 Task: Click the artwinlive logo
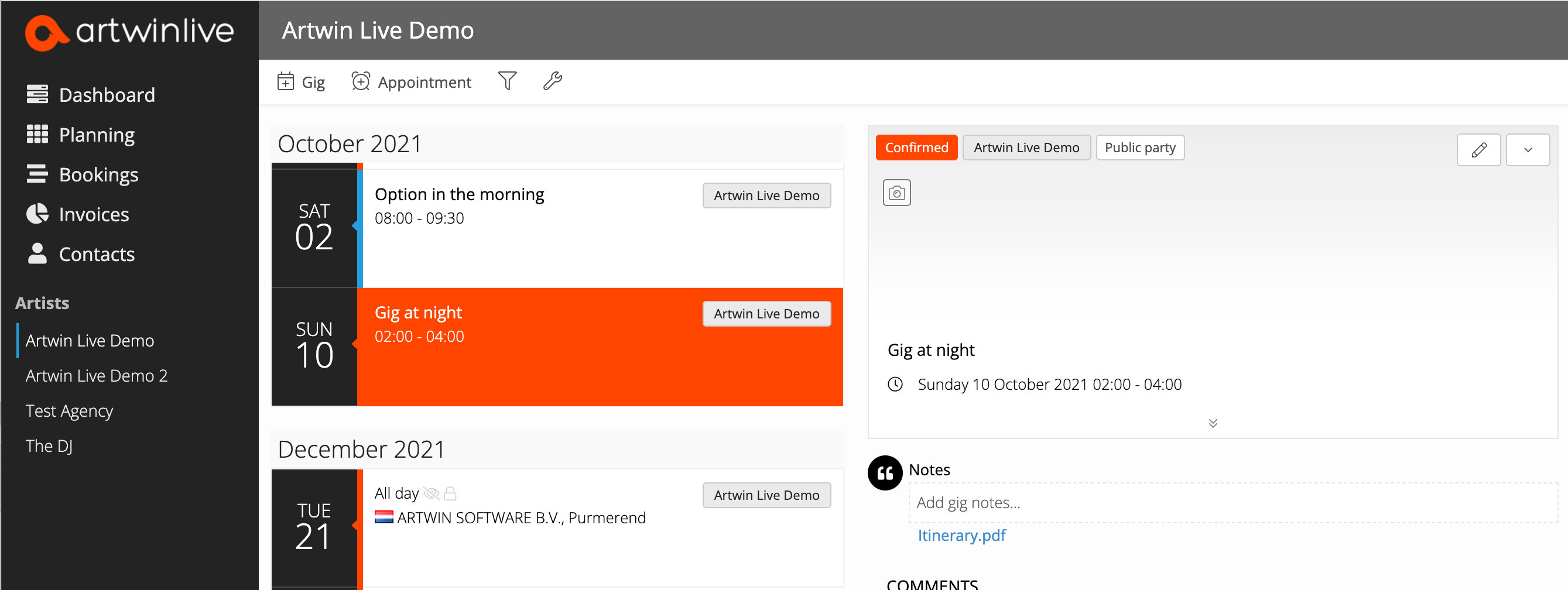[129, 32]
